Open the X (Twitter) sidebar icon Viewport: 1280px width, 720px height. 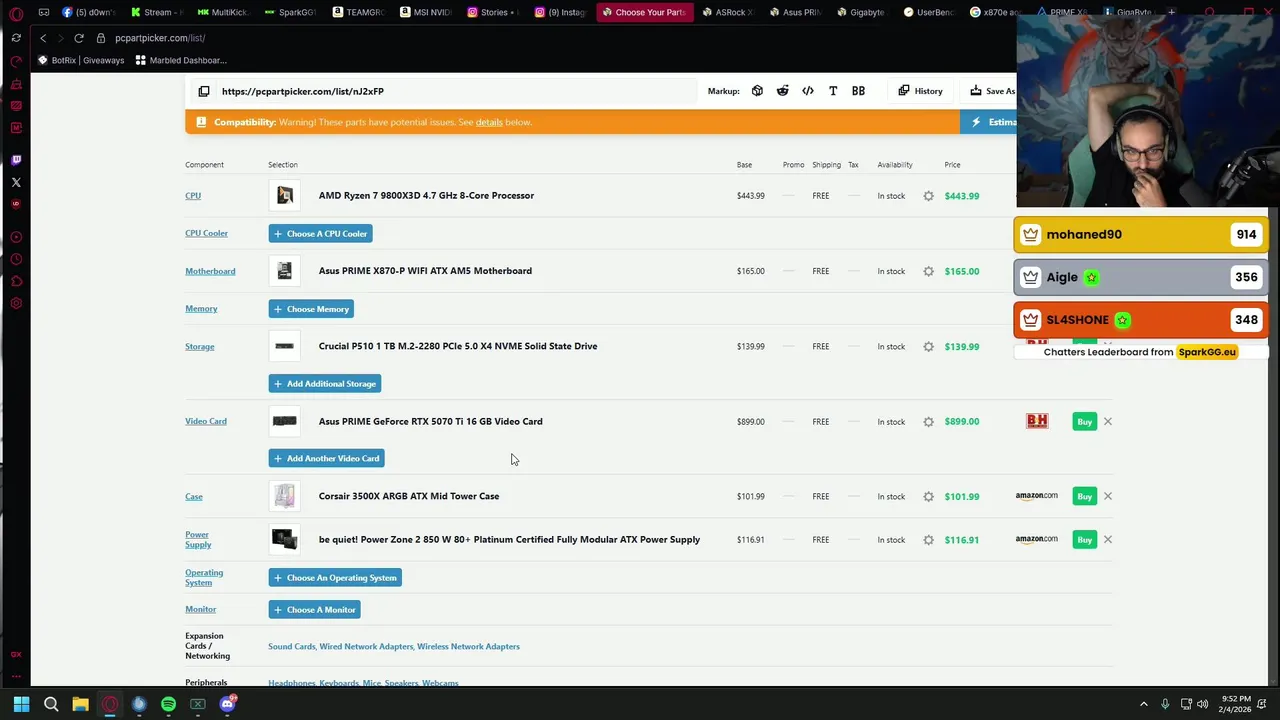click(x=16, y=182)
